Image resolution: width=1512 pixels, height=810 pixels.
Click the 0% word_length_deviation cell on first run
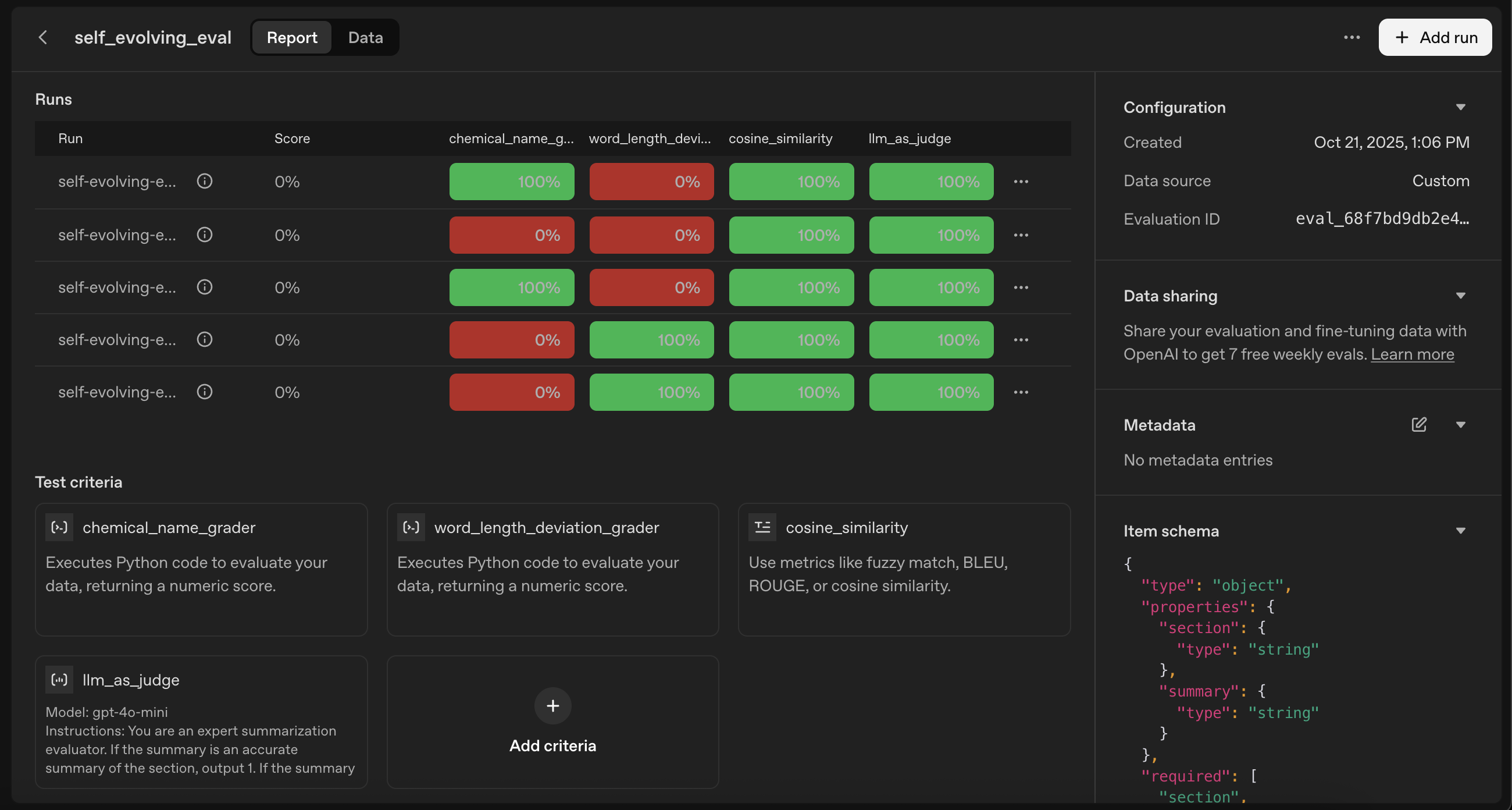pyautogui.click(x=651, y=182)
